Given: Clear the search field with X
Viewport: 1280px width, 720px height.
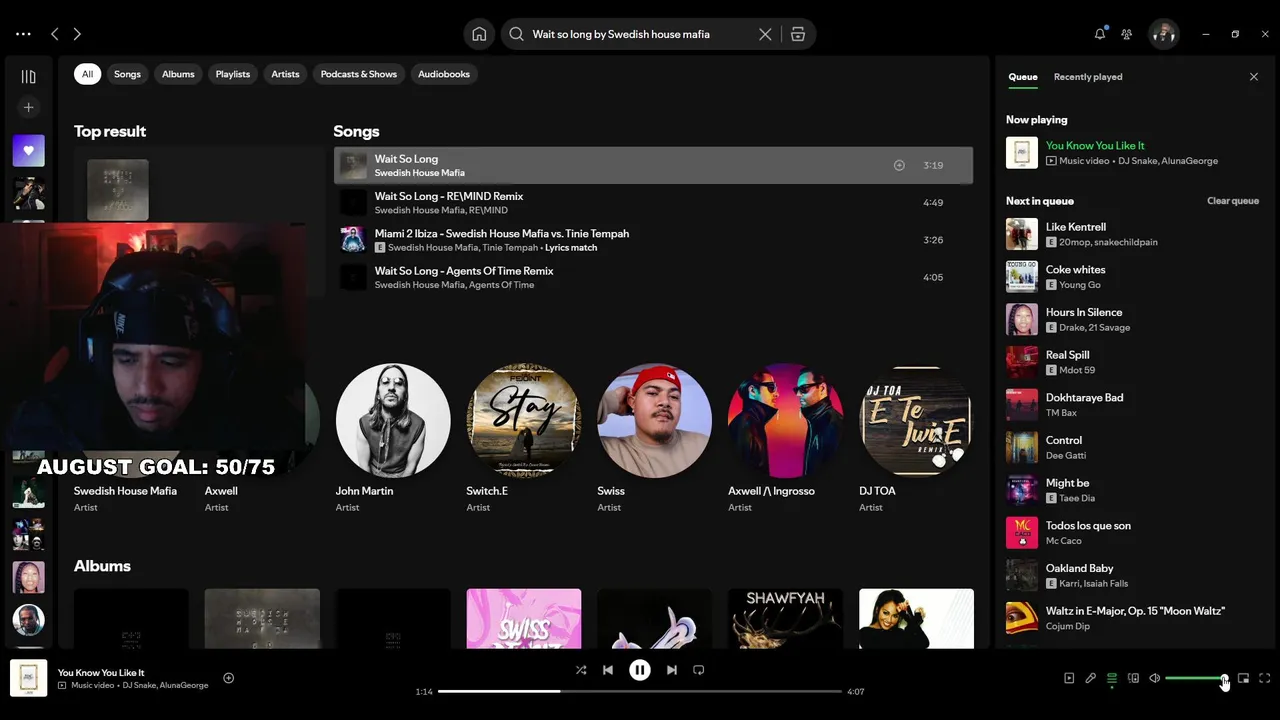Looking at the screenshot, I should click(765, 34).
